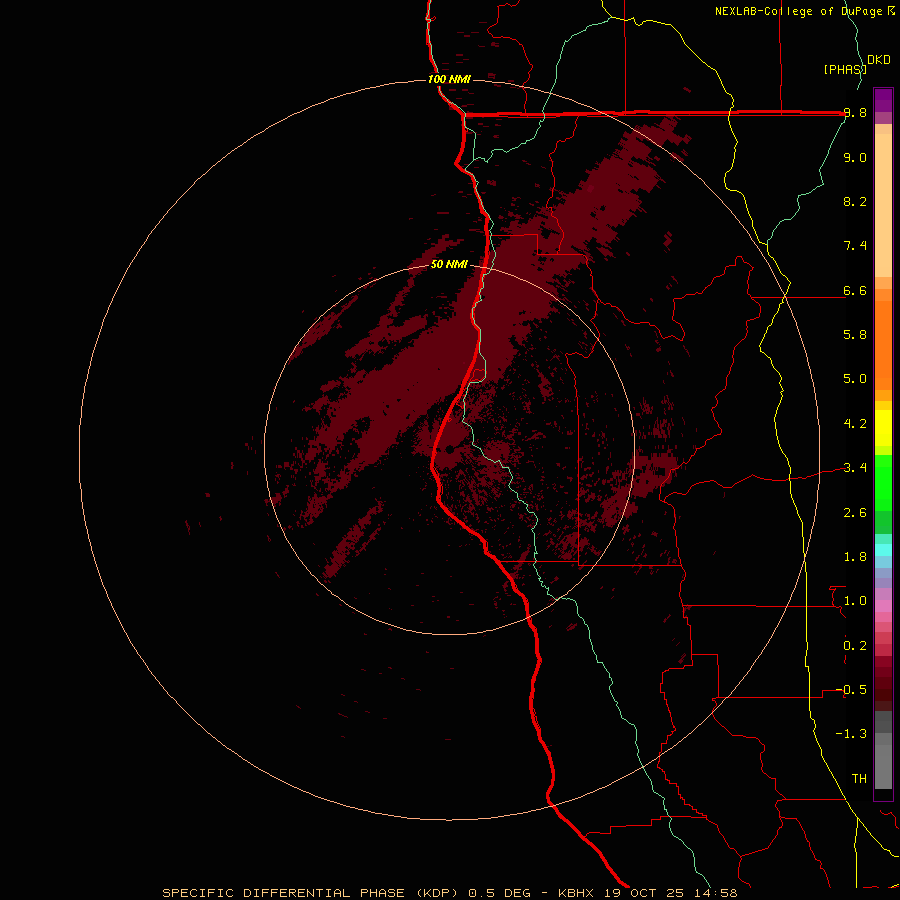Click the TH legend label
The image size is (900, 900).
(x=859, y=779)
